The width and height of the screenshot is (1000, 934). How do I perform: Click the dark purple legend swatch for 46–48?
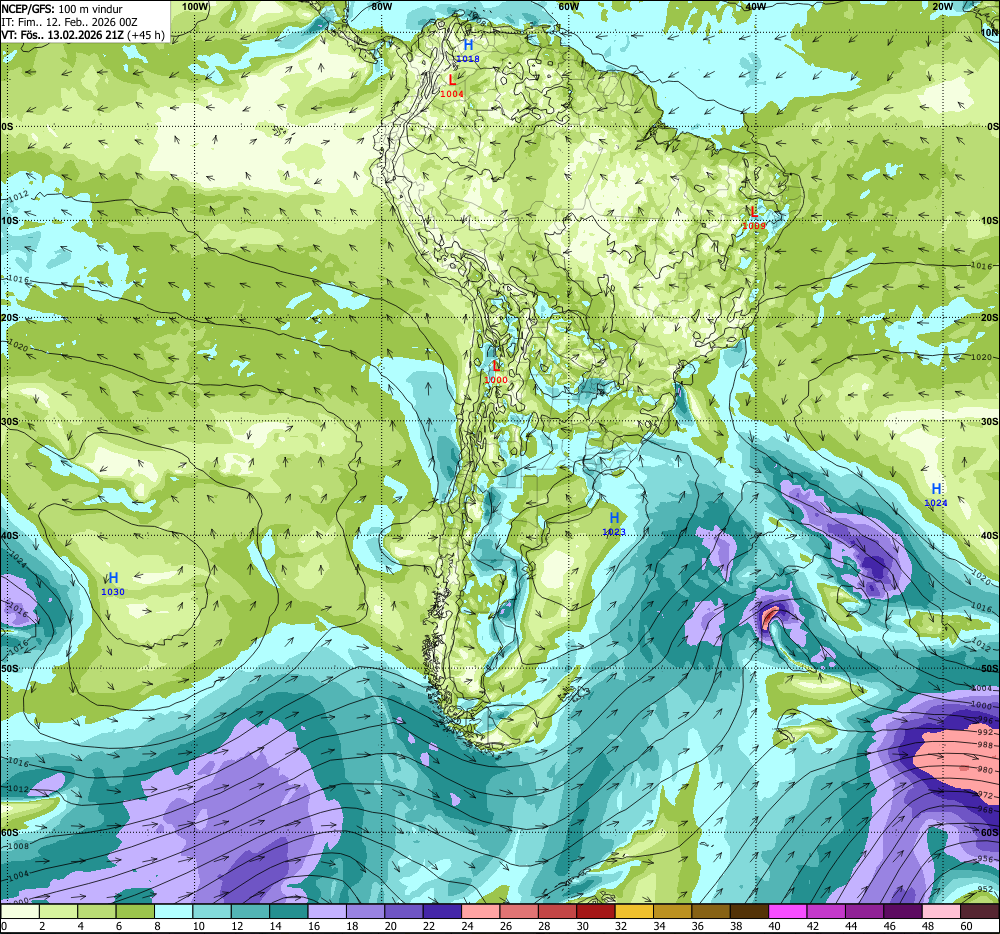904,912
